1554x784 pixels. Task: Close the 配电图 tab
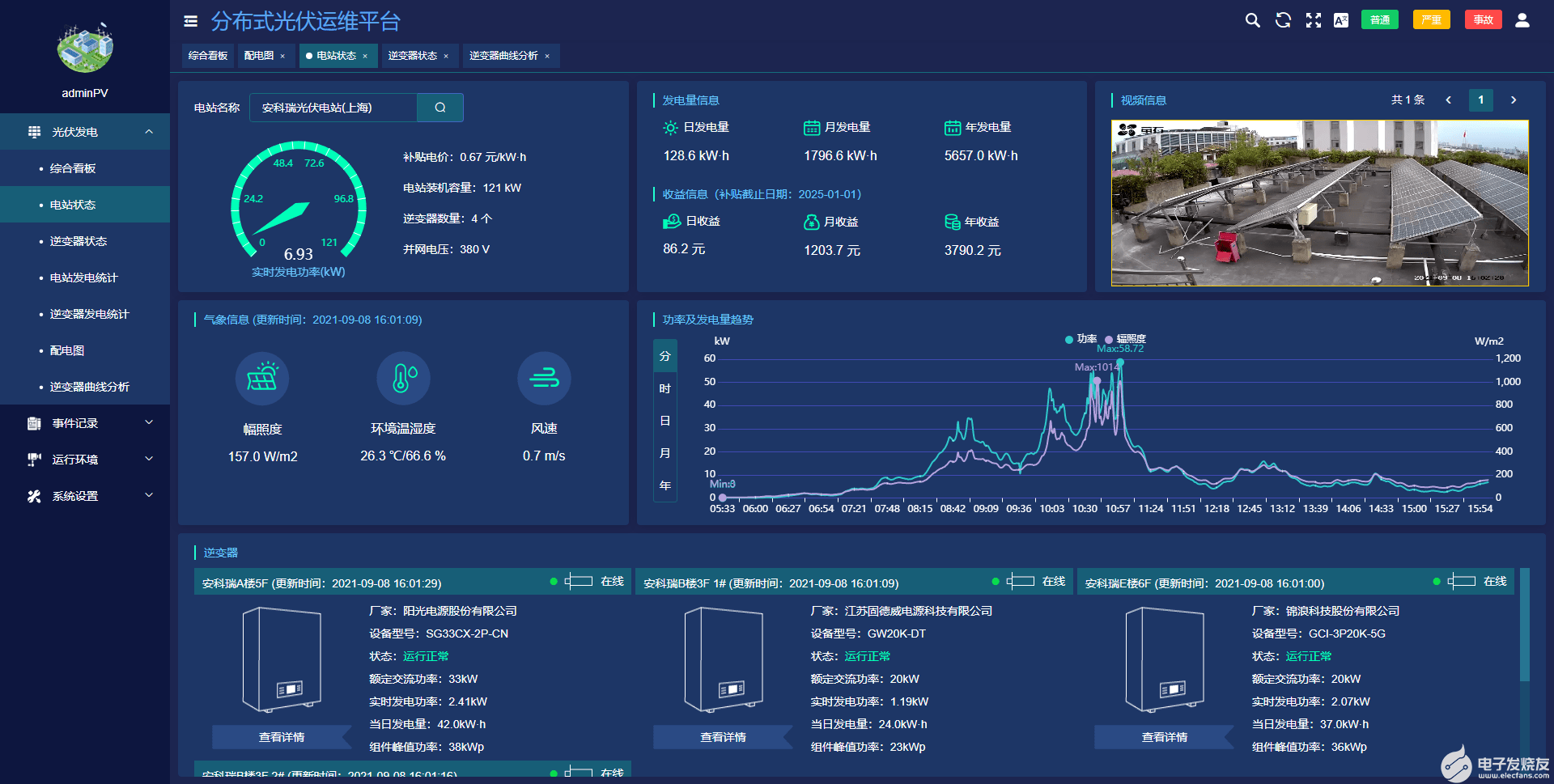tap(282, 56)
